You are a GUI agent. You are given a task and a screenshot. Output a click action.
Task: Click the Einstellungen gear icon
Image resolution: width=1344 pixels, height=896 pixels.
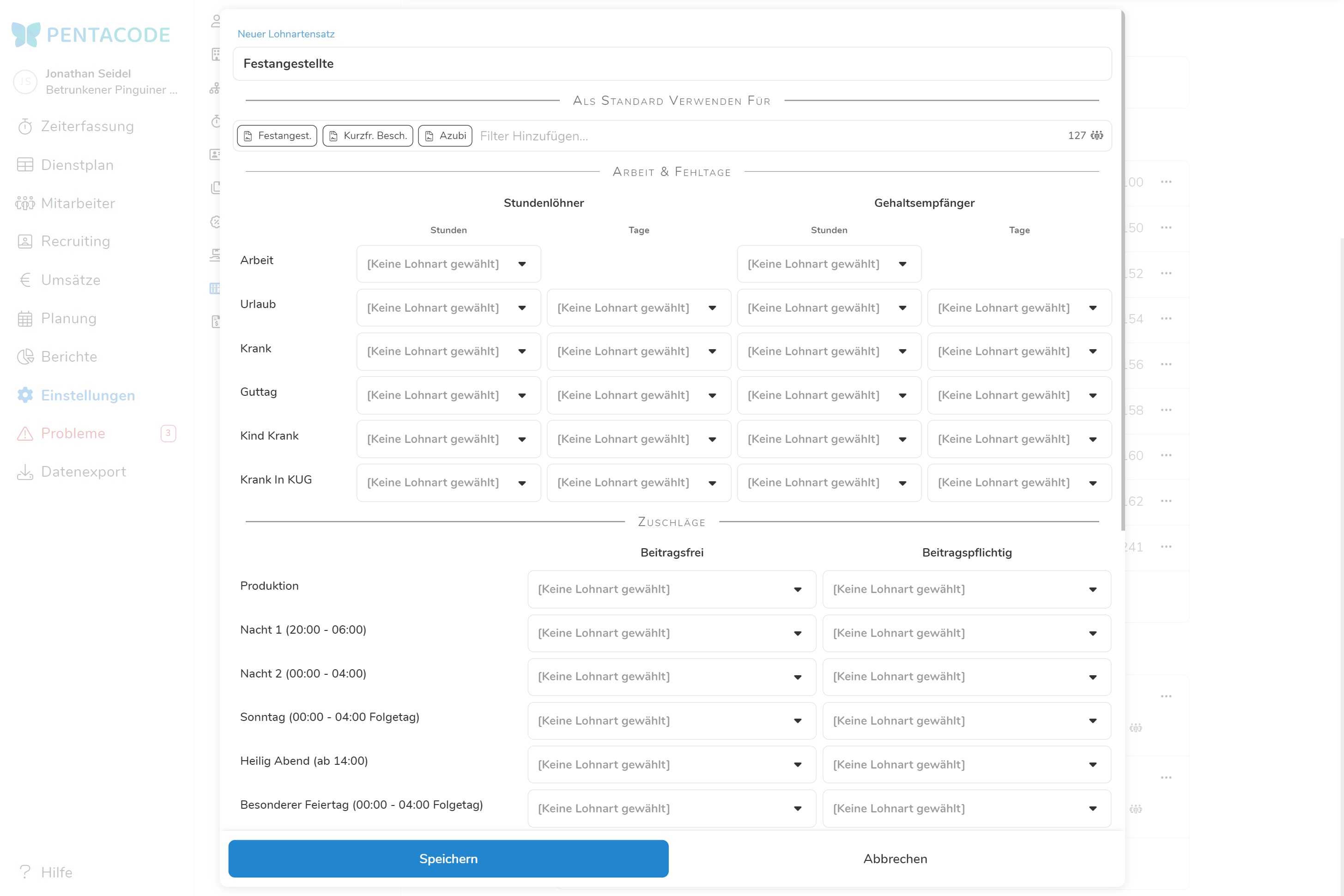coord(25,395)
